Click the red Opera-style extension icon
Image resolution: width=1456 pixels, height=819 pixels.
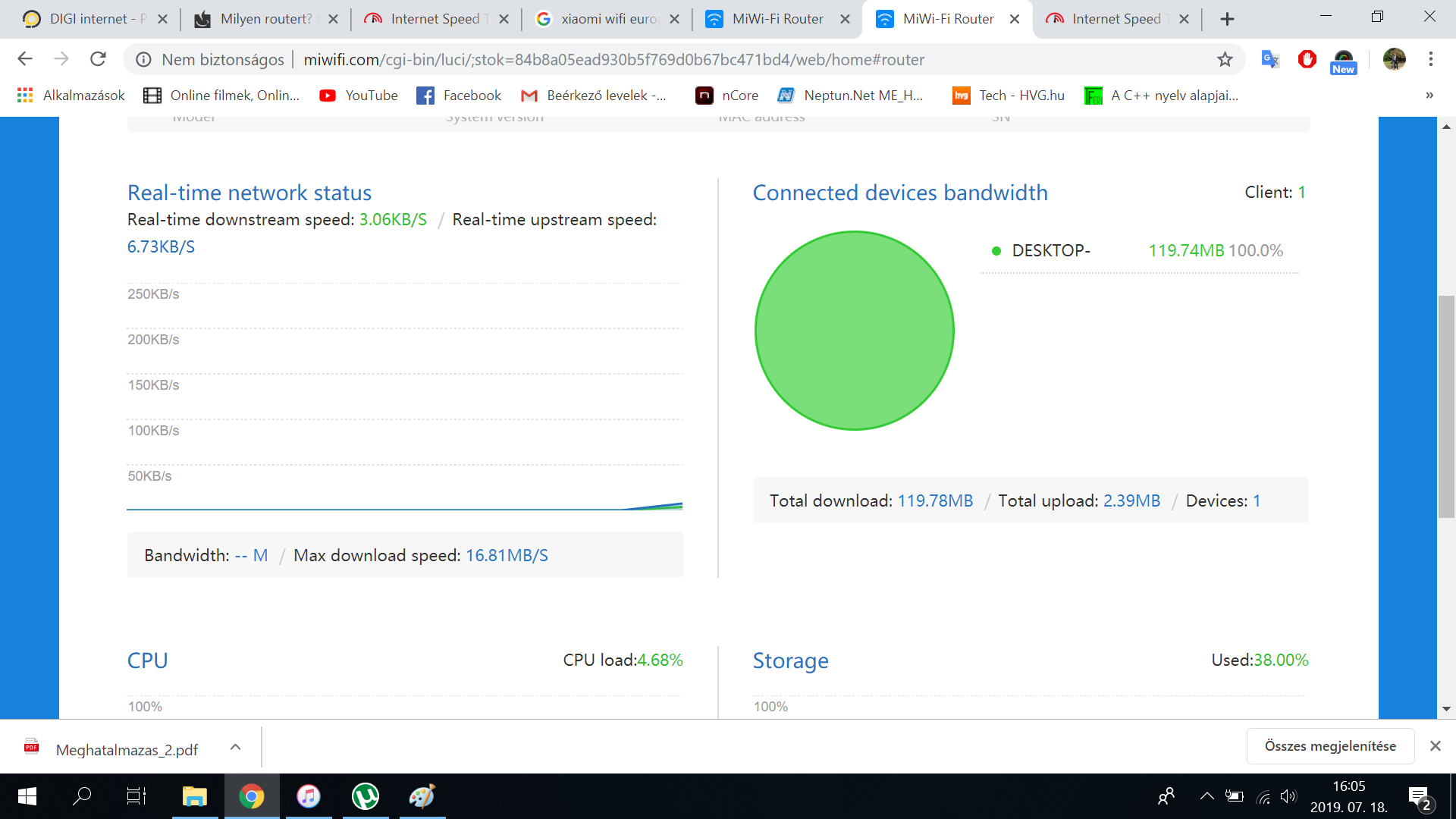[x=1307, y=59]
